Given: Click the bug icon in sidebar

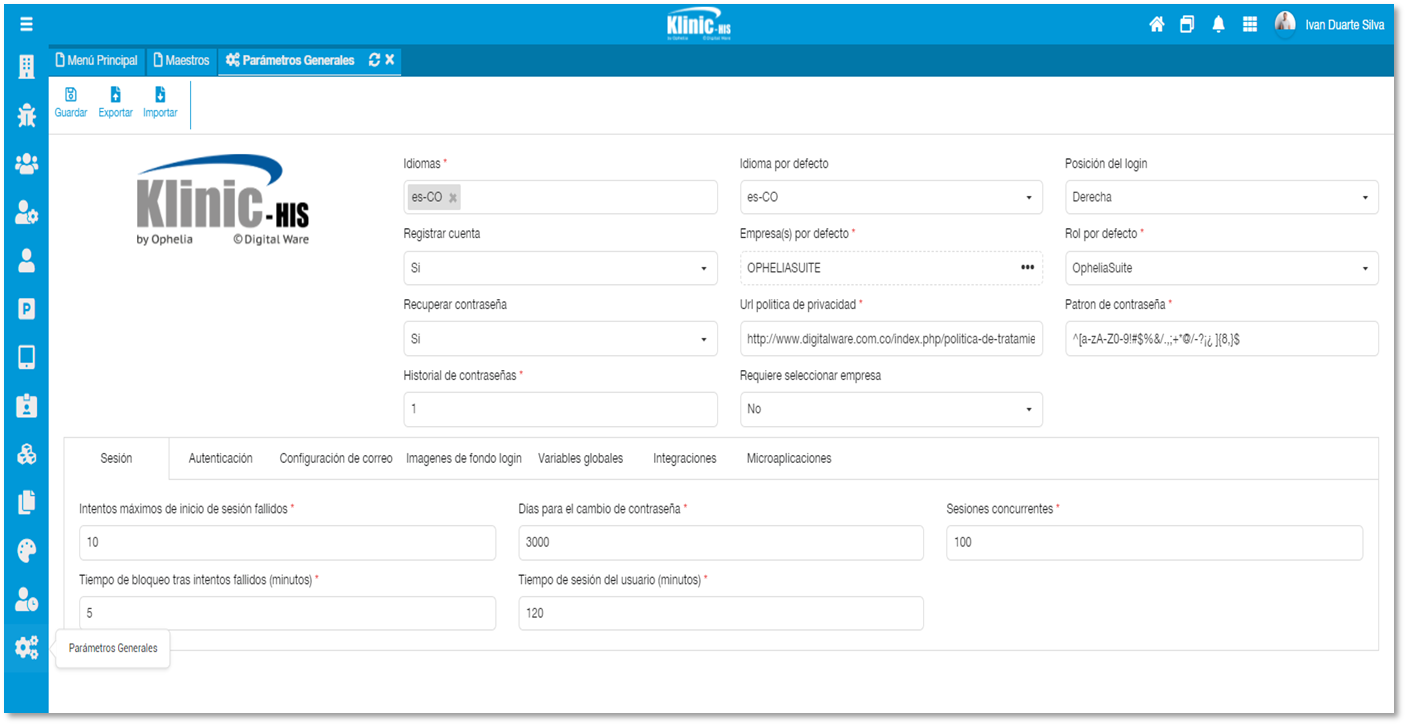Looking at the screenshot, I should pos(26,115).
